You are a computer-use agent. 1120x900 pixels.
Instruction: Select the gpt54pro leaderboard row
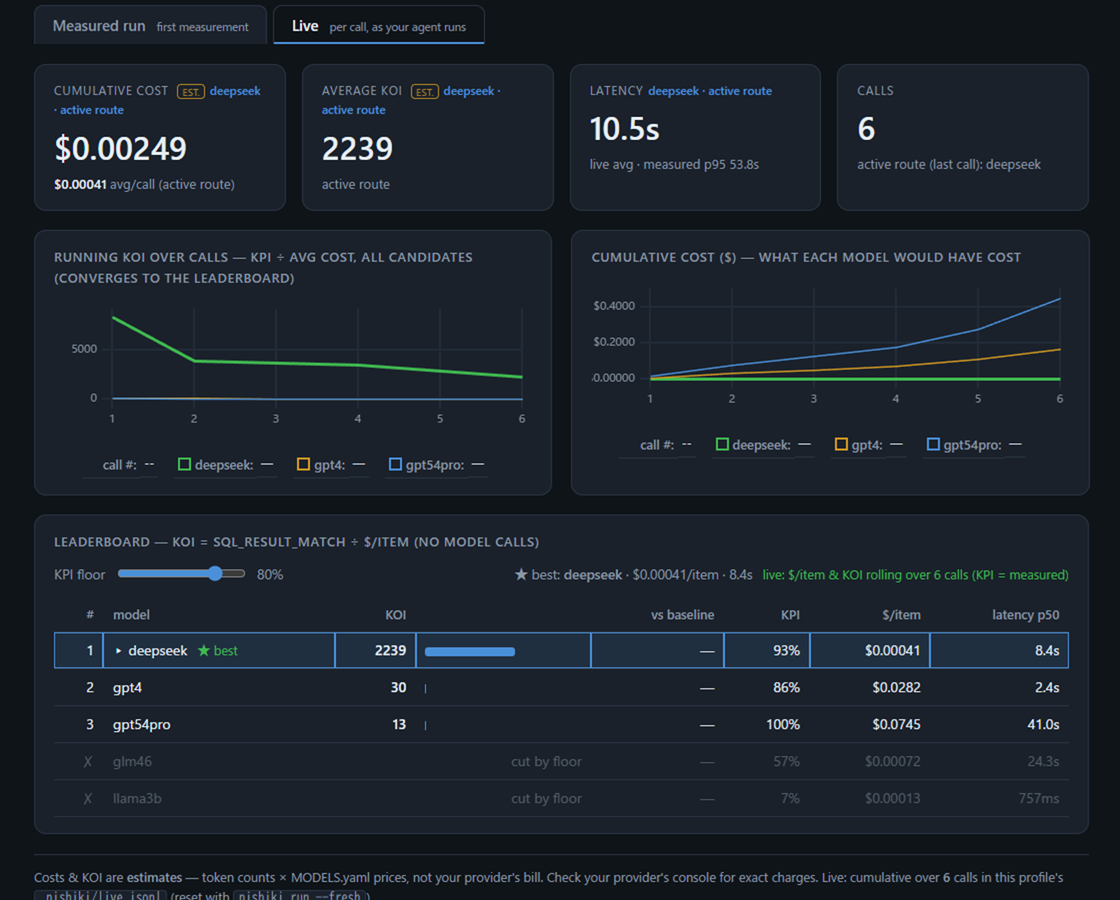pos(561,724)
